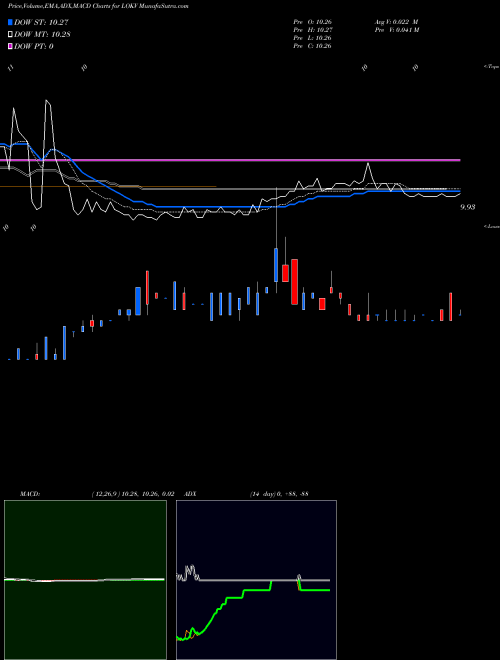The image size is (500, 660).
Task: Click the MACD panel heading label
Action: coord(30,494)
